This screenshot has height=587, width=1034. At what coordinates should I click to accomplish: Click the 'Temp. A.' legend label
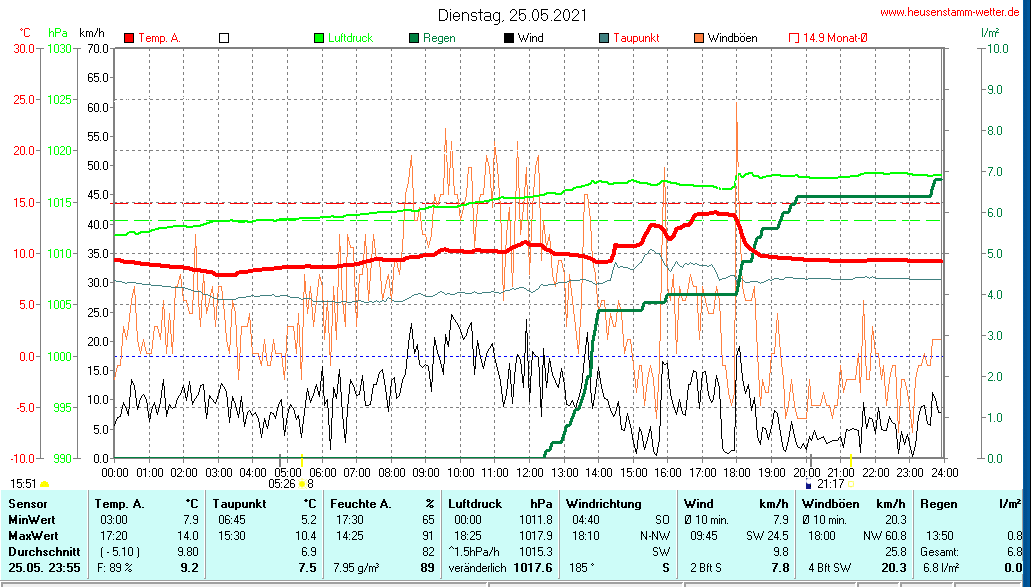tap(159, 38)
